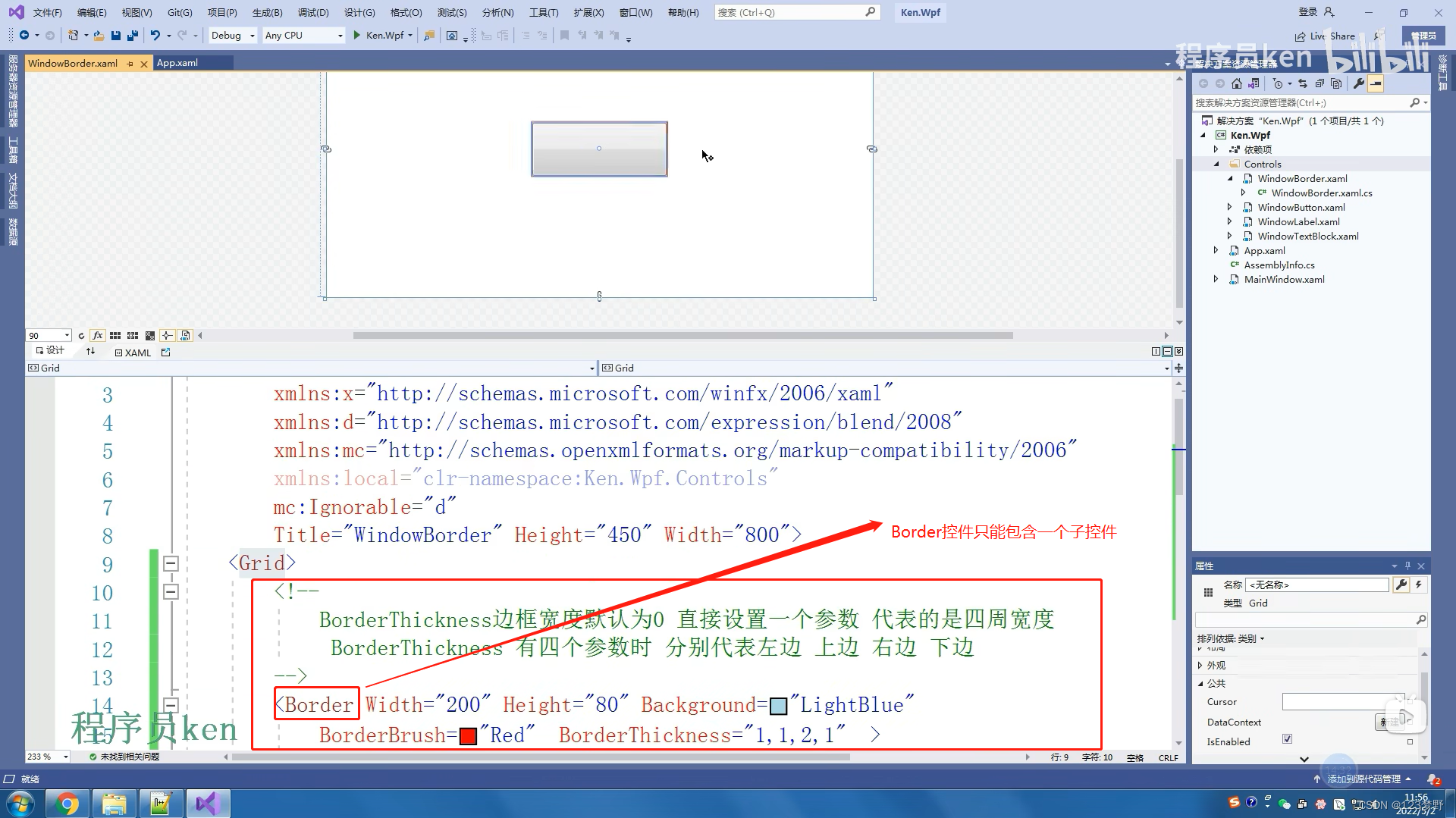Click the Navigate Backward toolbar arrow
This screenshot has height=818, width=1456.
24,36
